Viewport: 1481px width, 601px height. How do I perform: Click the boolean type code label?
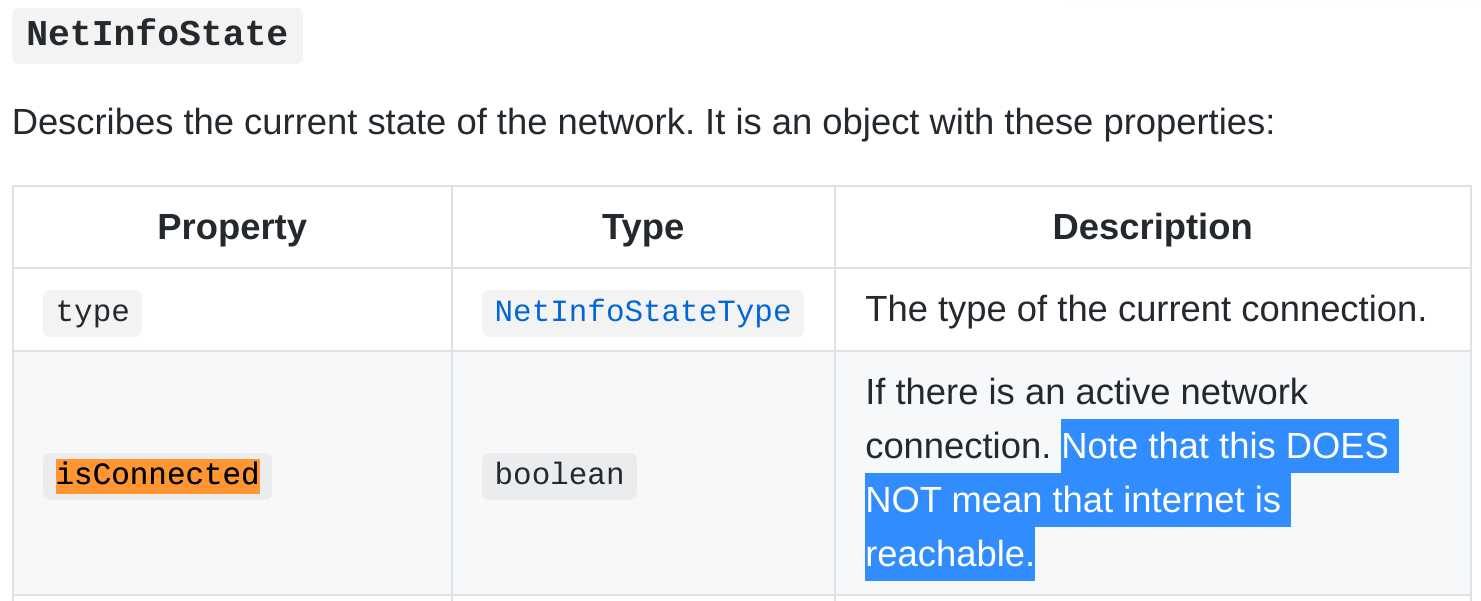pos(559,475)
